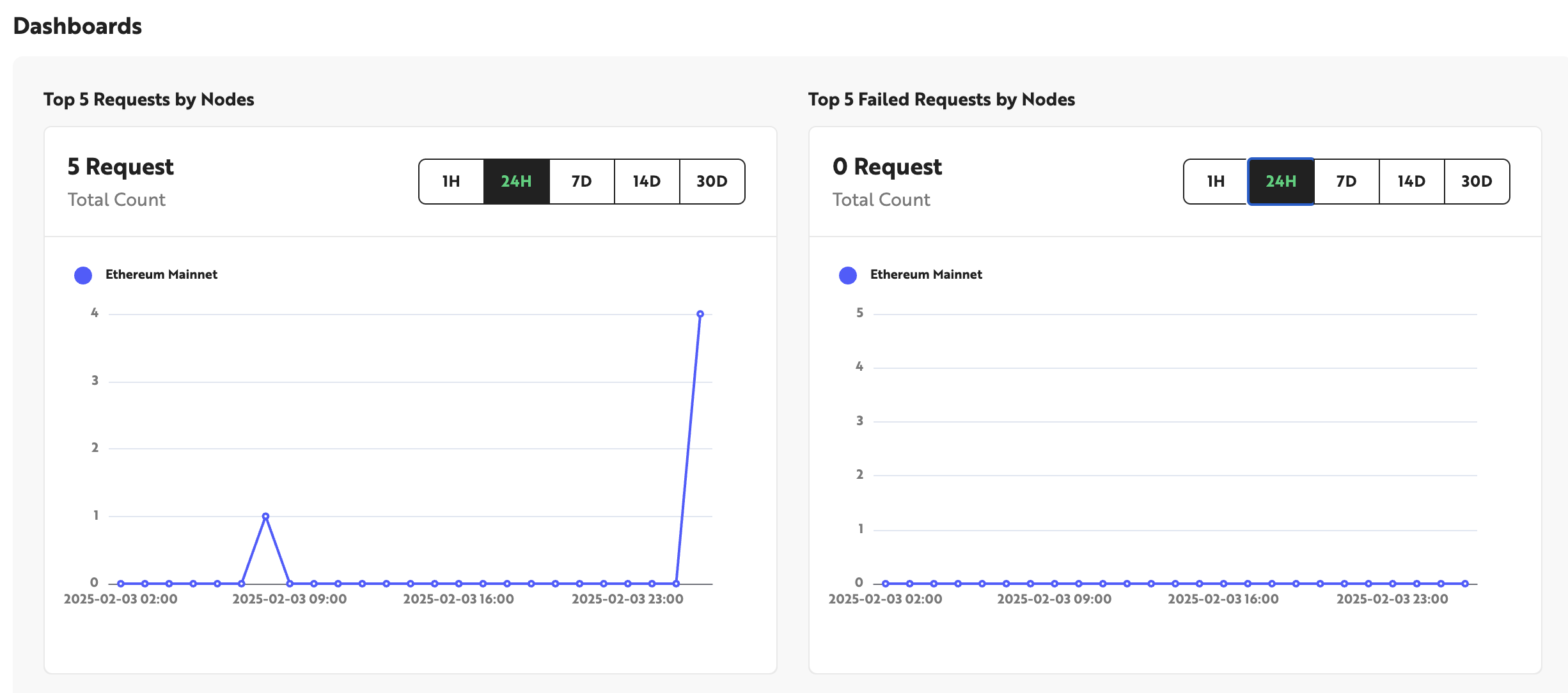Select 1H range on Failed Requests chart
The image size is (1568, 693).
tap(1215, 181)
